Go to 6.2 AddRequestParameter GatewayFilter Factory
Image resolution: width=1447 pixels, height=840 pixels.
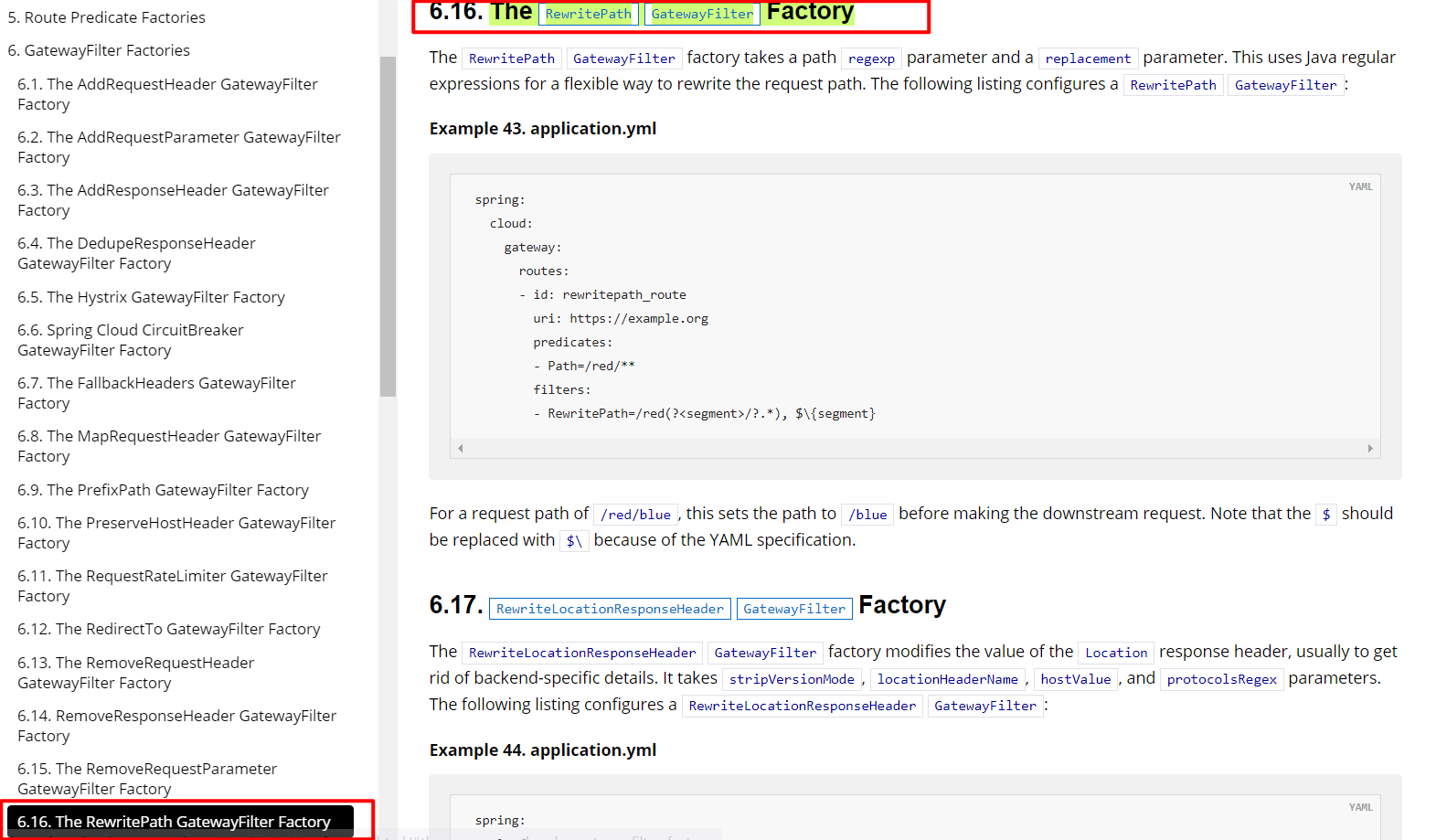[x=178, y=147]
